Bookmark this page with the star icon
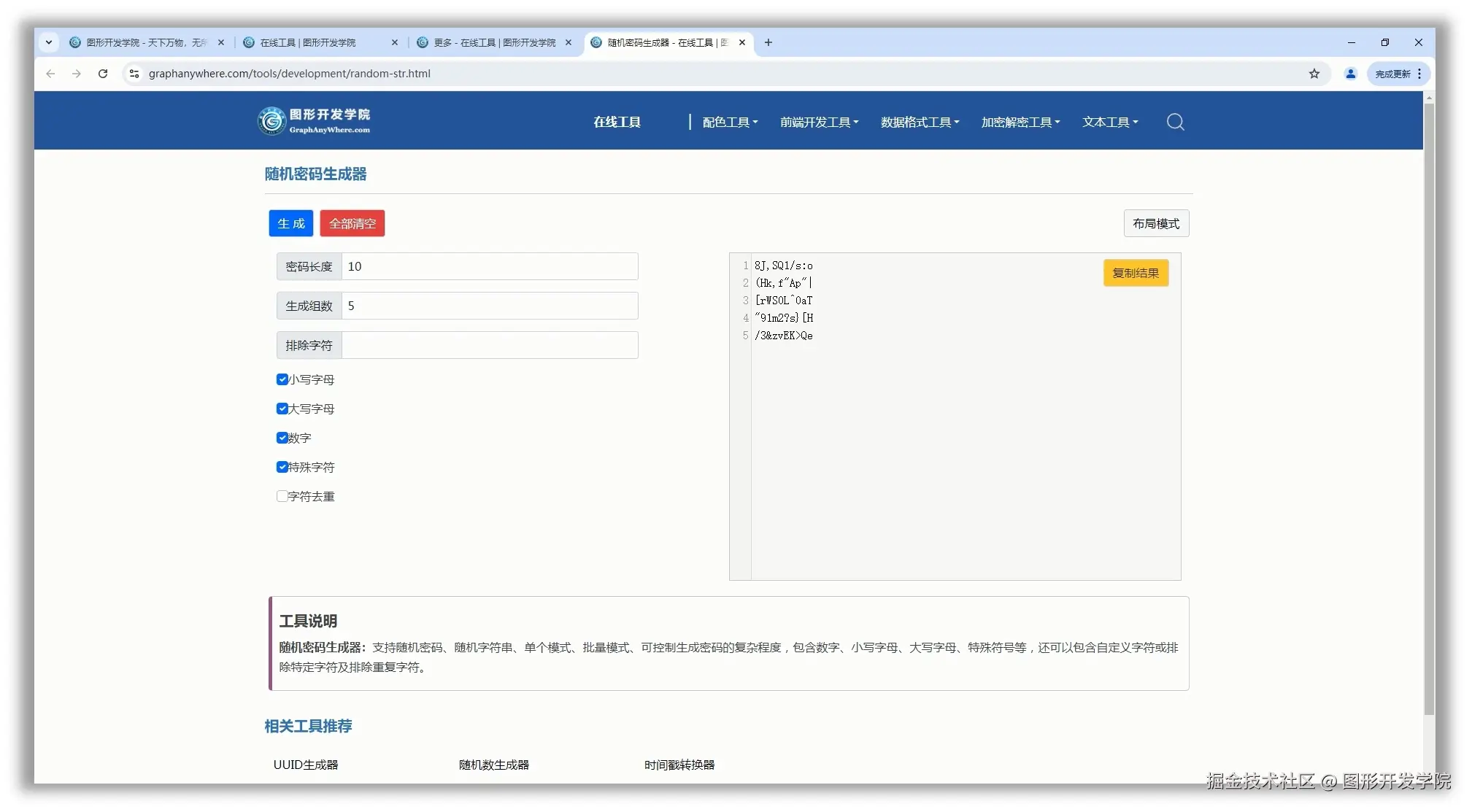The image size is (1472, 812). click(x=1314, y=74)
